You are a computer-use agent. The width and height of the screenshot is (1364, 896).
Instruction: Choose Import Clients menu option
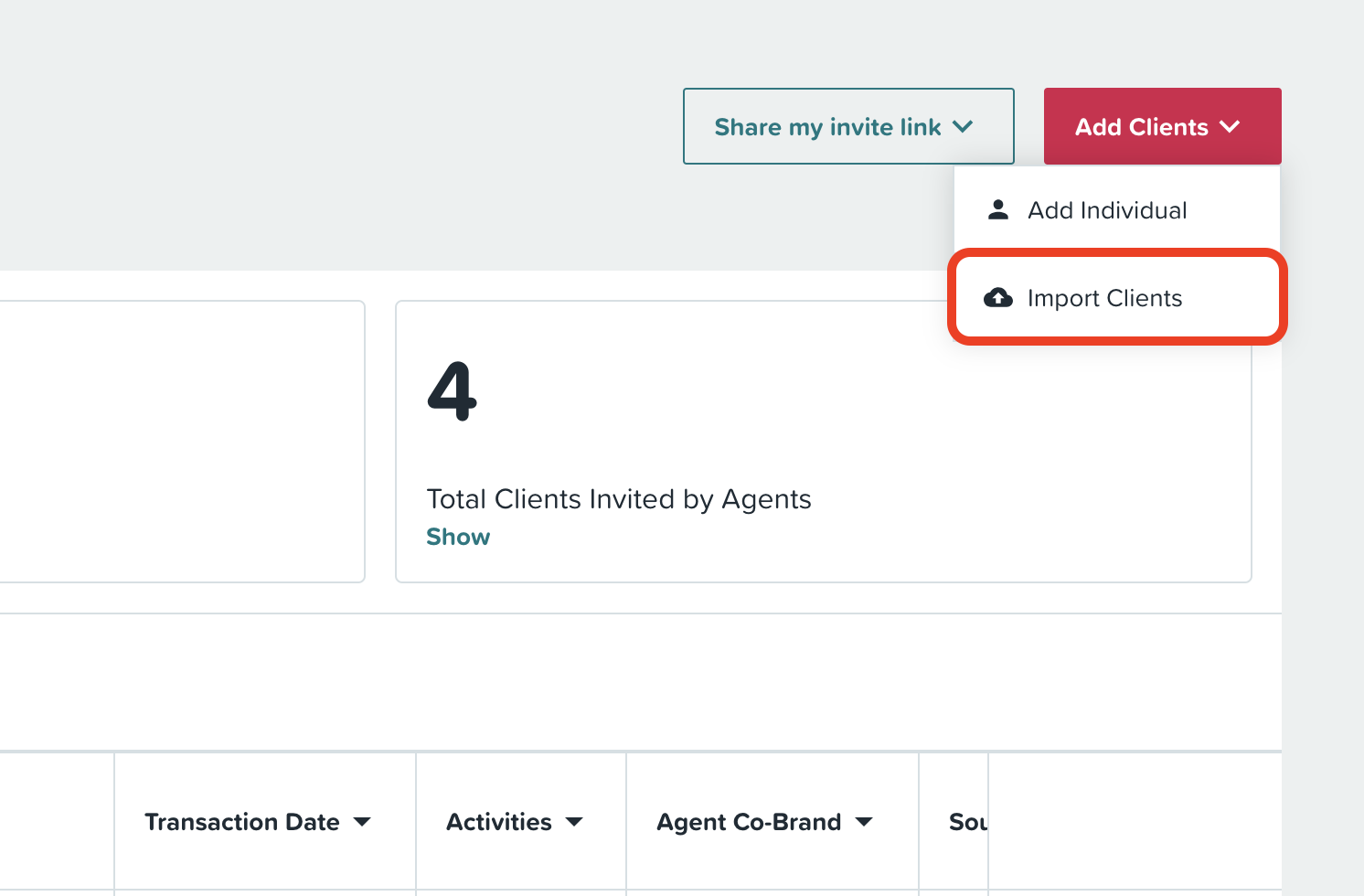click(1117, 298)
